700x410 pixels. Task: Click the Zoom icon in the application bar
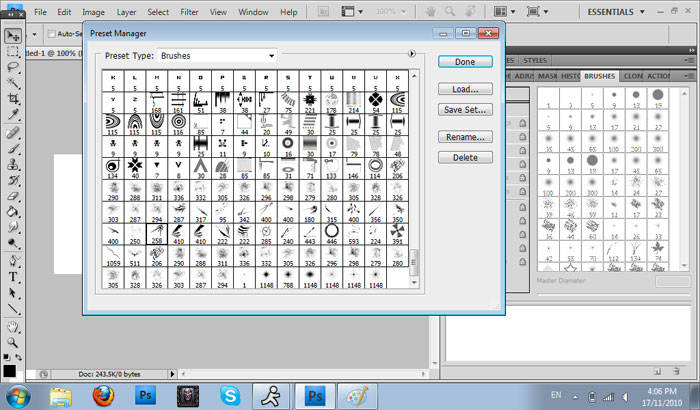pyautogui.click(x=450, y=12)
